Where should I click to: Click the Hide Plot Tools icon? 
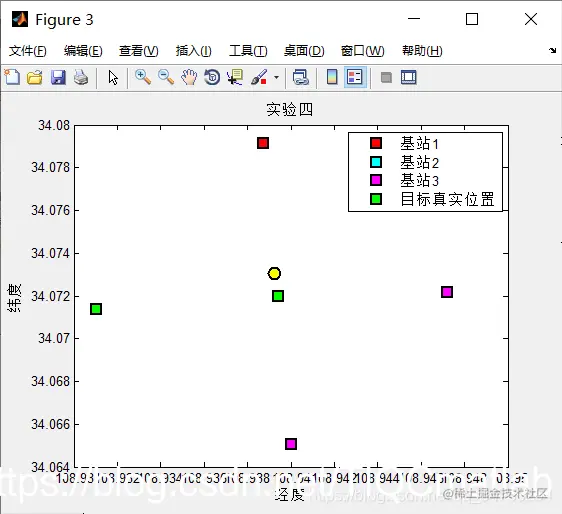(x=386, y=77)
